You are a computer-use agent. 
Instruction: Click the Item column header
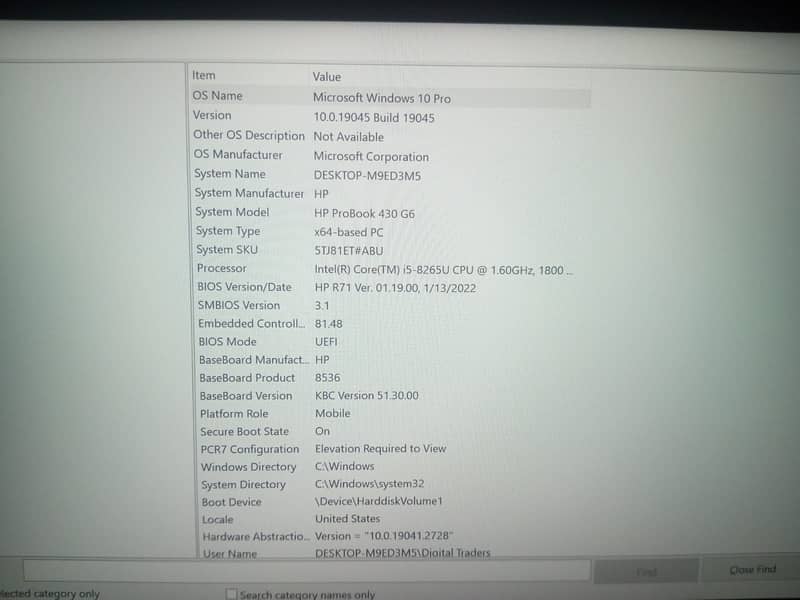point(204,76)
